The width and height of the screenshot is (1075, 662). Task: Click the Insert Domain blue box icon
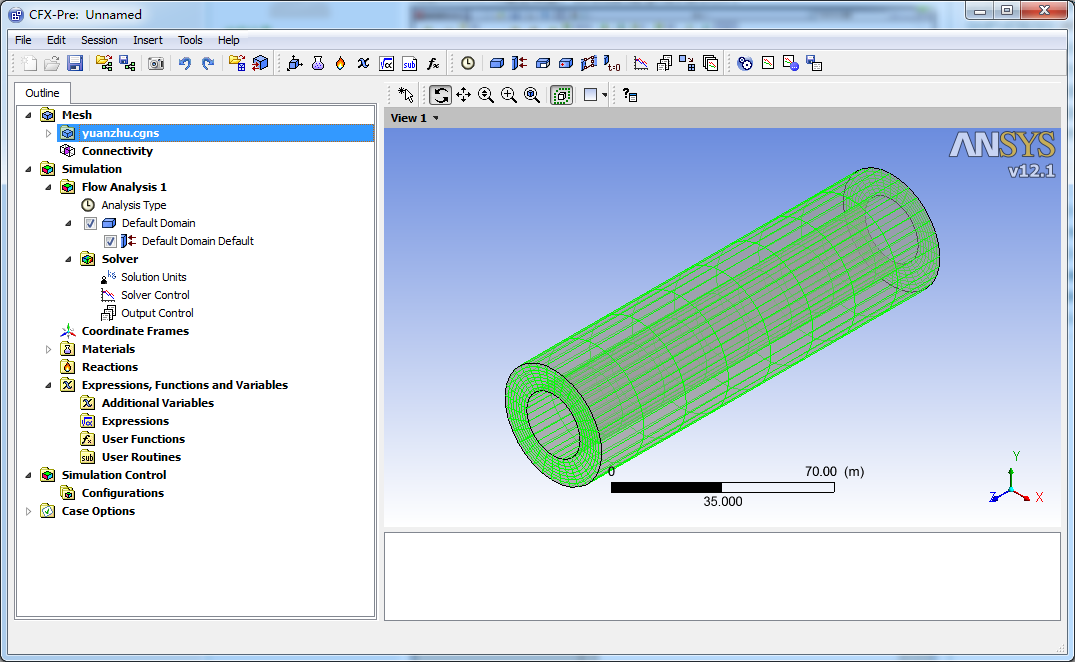click(497, 63)
